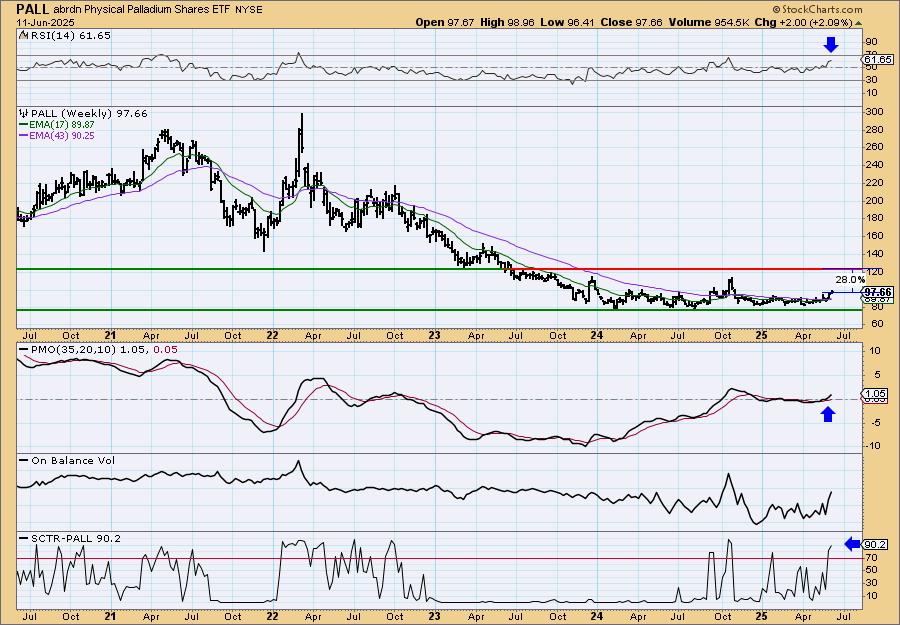Click the RSI(14) 61.65 indicator label

tap(70, 35)
